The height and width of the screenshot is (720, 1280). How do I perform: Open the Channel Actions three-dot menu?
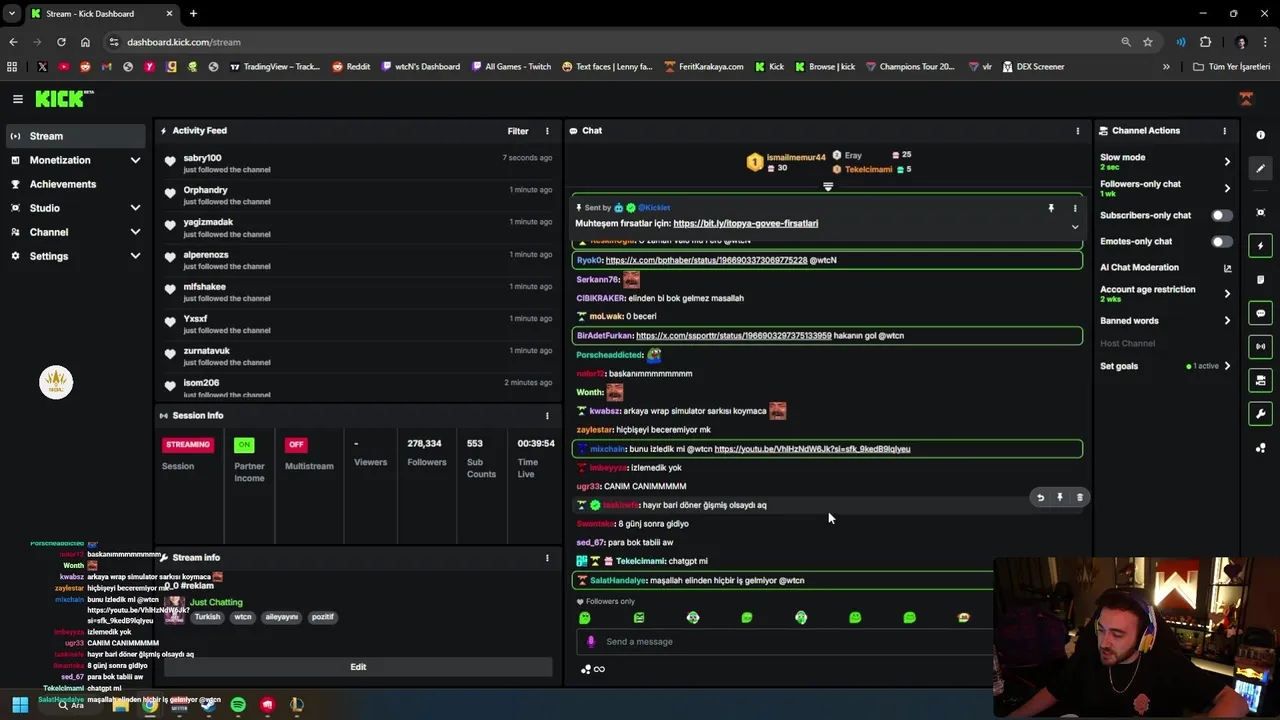pyautogui.click(x=1224, y=131)
